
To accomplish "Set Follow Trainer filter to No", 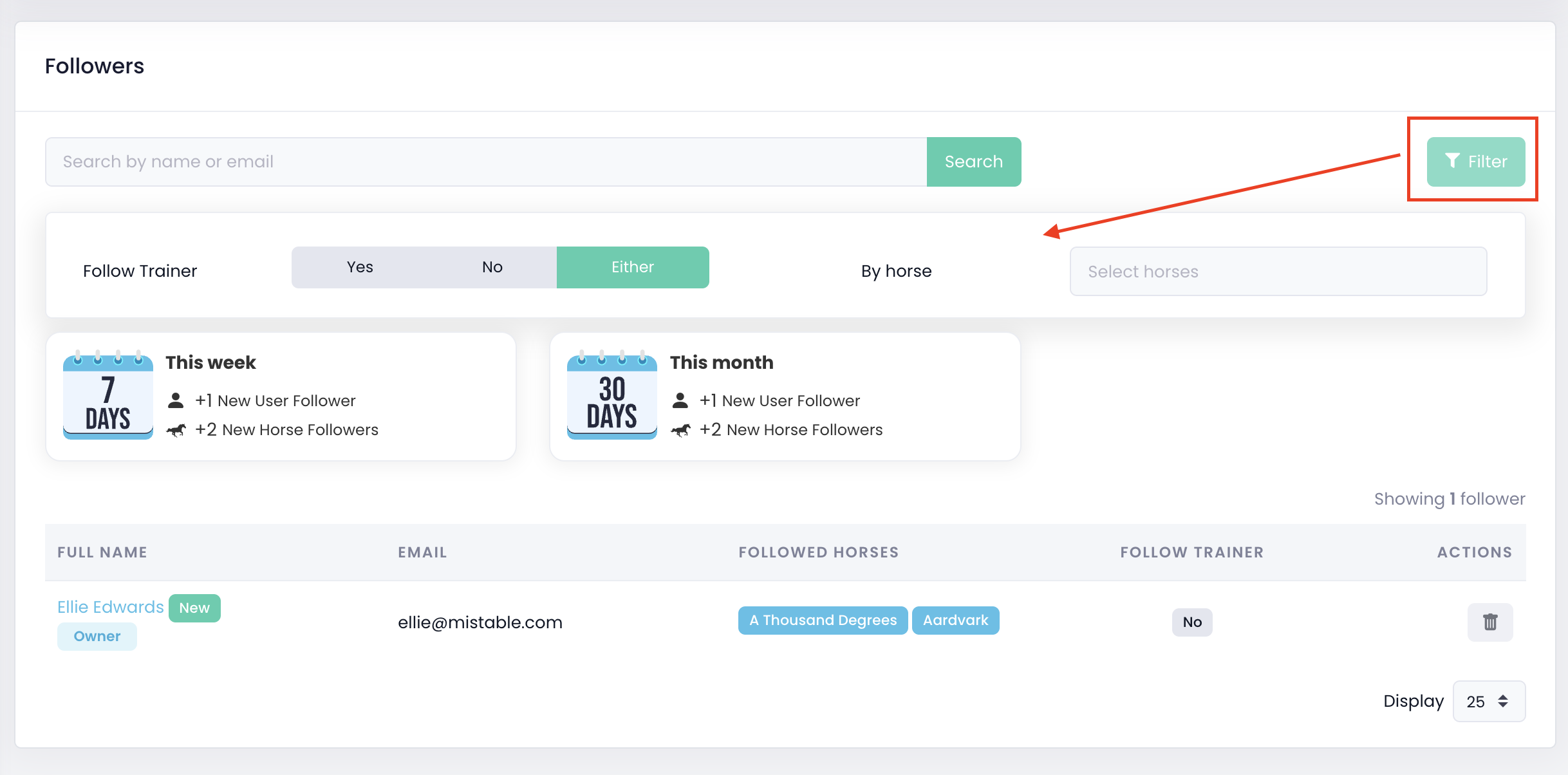I will 492,267.
